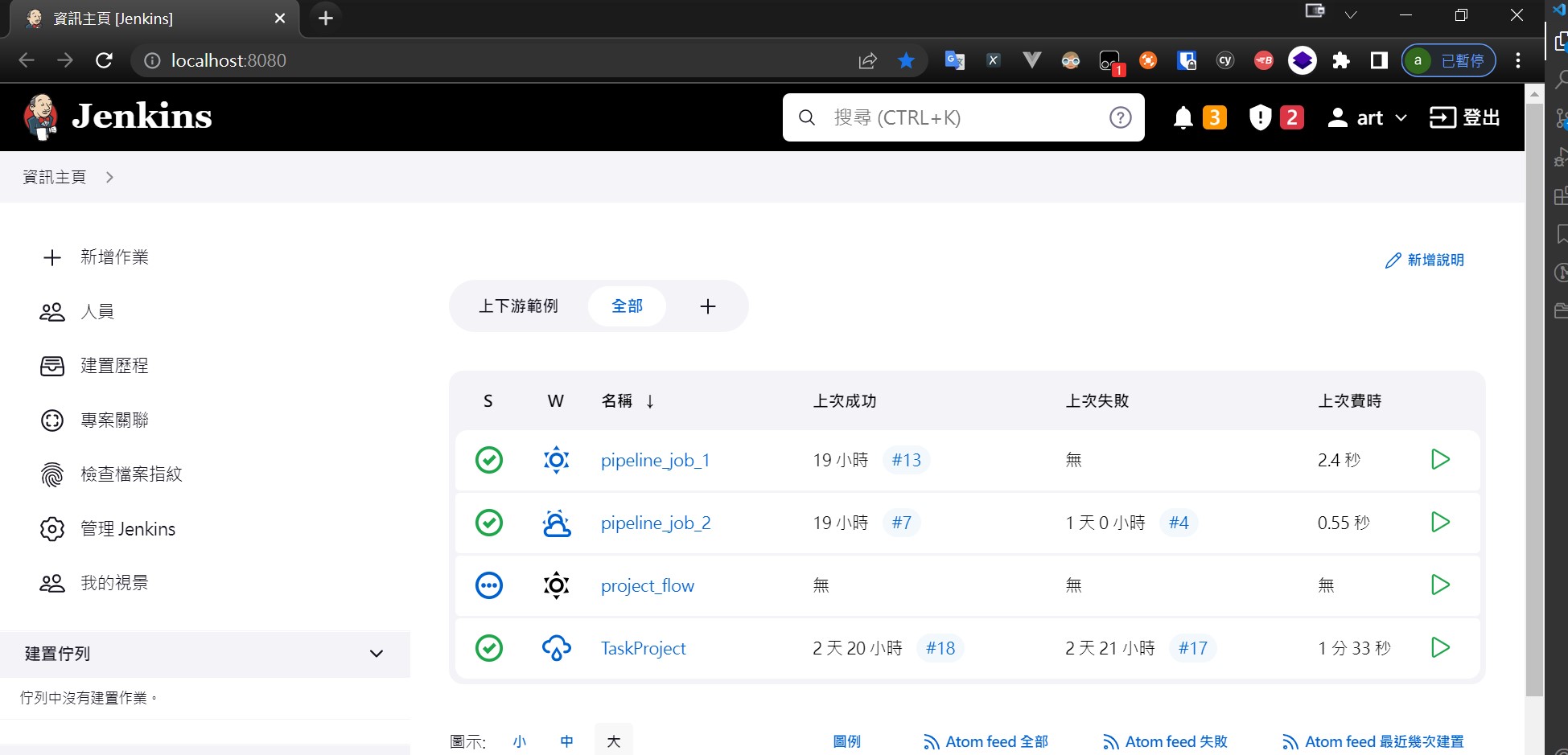Schedule a build for project_flow
Screen dimensions: 1568x755
click(1440, 585)
